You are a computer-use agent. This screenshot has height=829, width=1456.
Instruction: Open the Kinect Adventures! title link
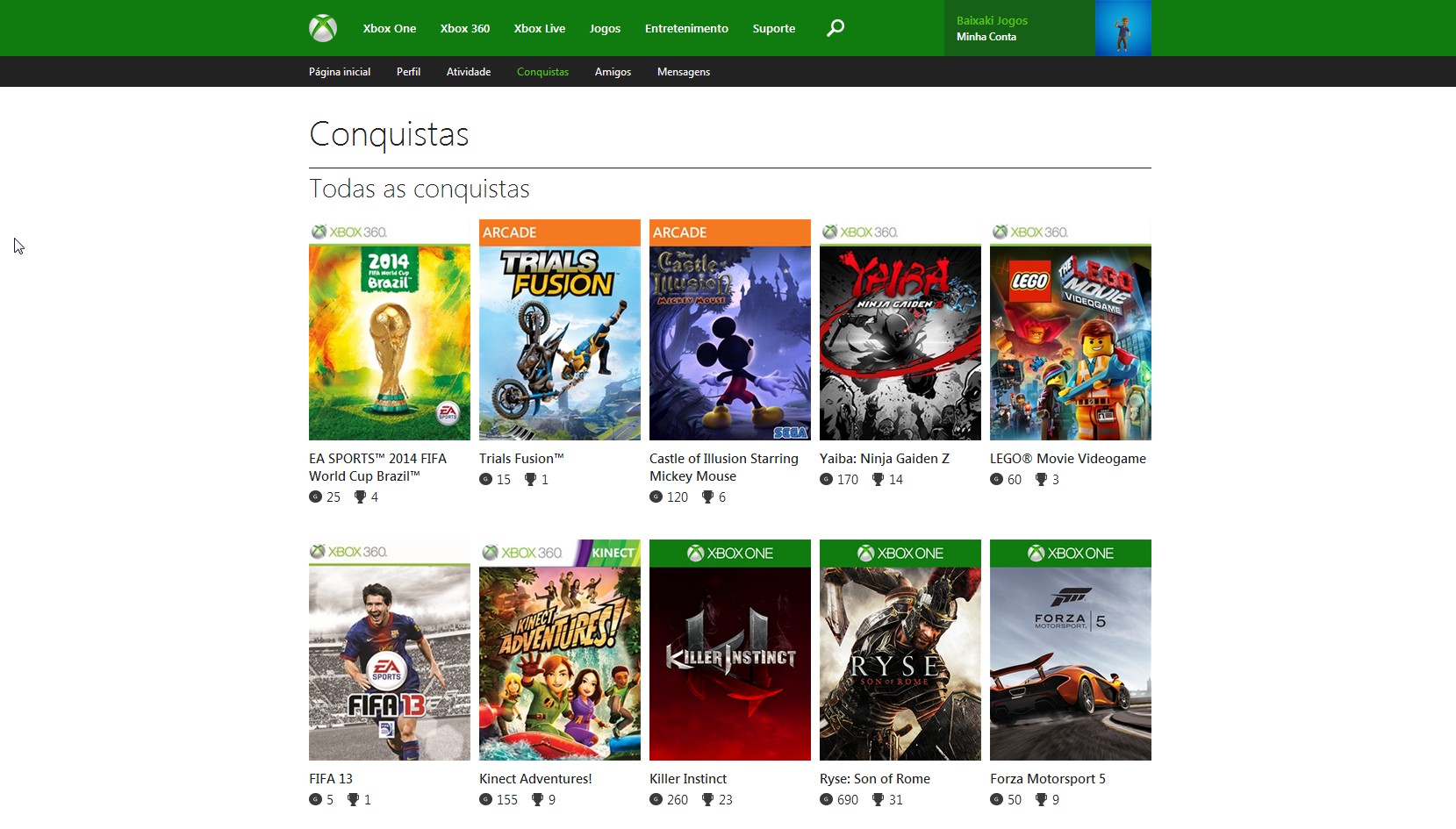pos(535,778)
